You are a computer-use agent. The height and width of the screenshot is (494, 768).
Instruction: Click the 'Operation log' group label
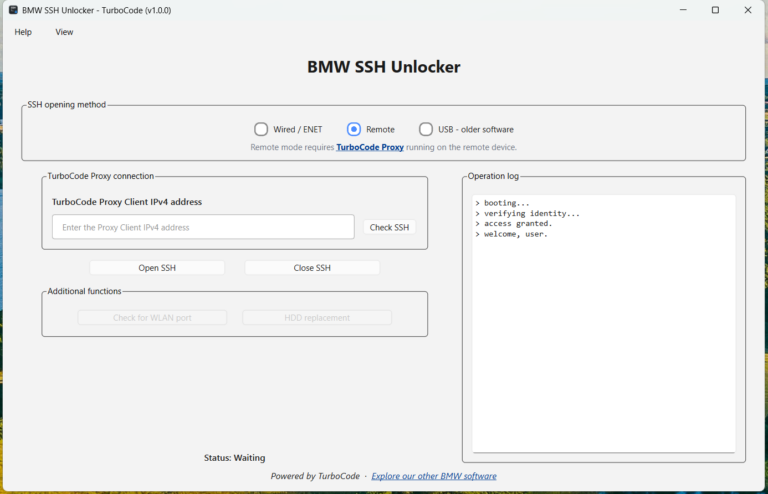point(493,176)
